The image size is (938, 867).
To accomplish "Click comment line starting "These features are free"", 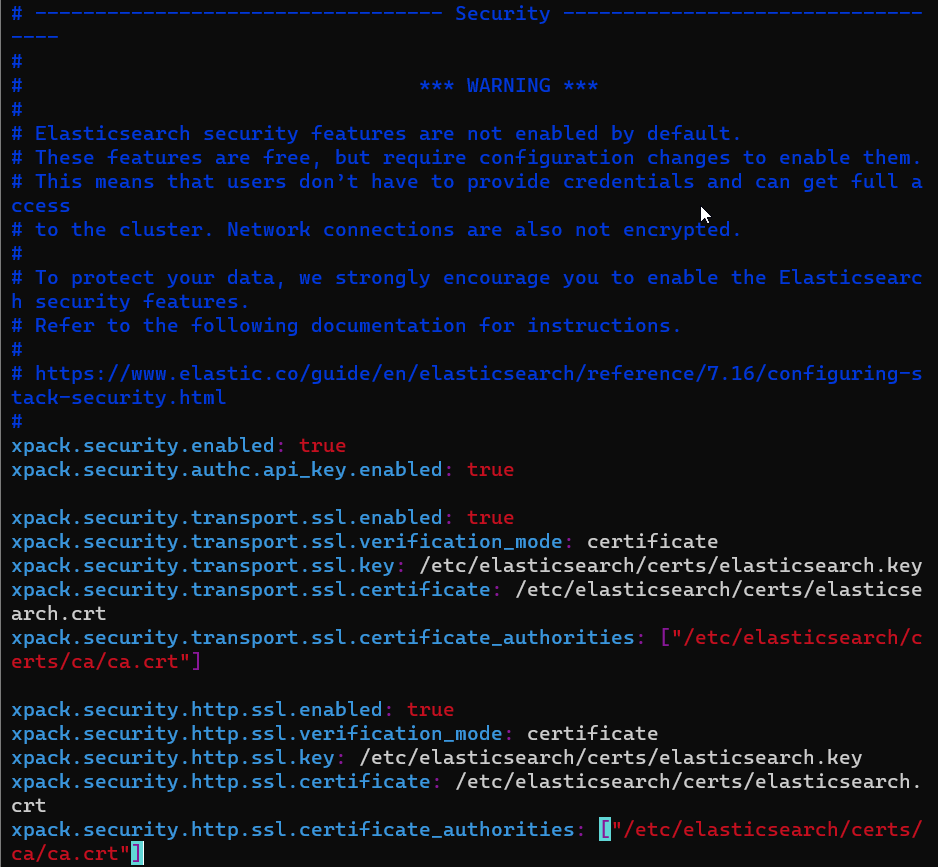I will [x=466, y=157].
